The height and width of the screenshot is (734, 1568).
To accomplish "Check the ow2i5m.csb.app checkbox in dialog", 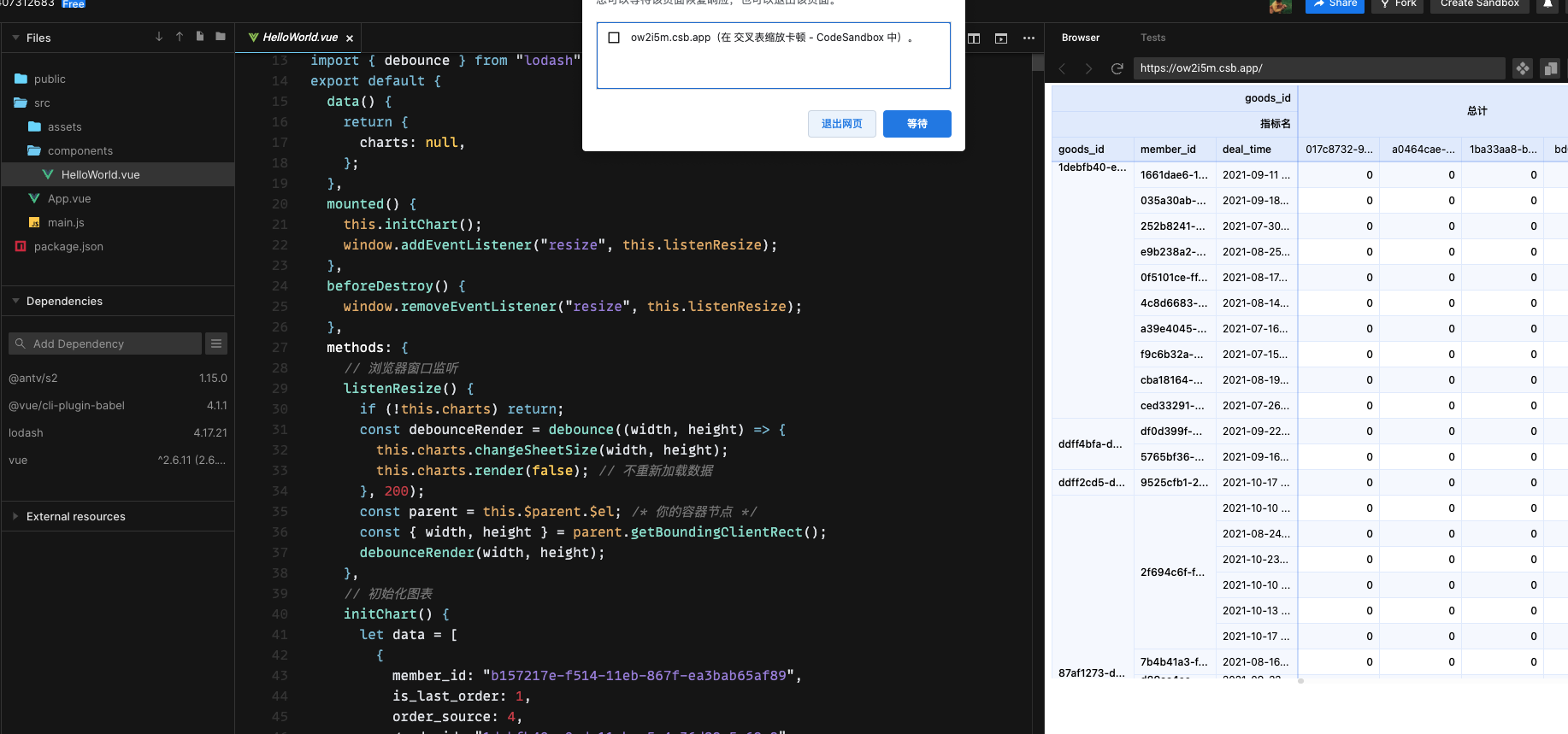I will click(x=614, y=38).
